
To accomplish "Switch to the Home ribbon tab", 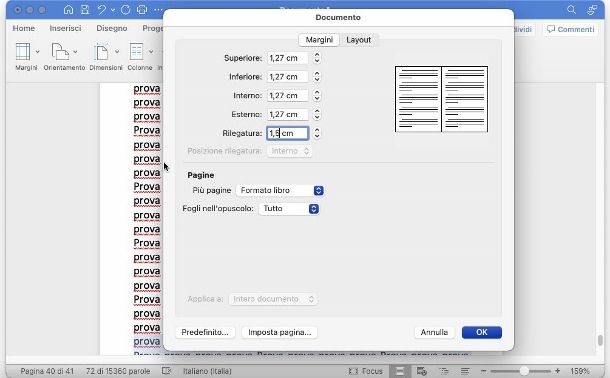I will [24, 28].
